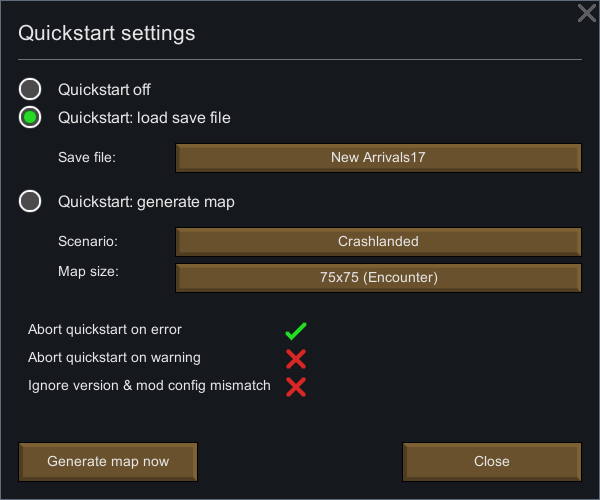Select the generate map radio circle
The image size is (600, 500).
[x=30, y=201]
